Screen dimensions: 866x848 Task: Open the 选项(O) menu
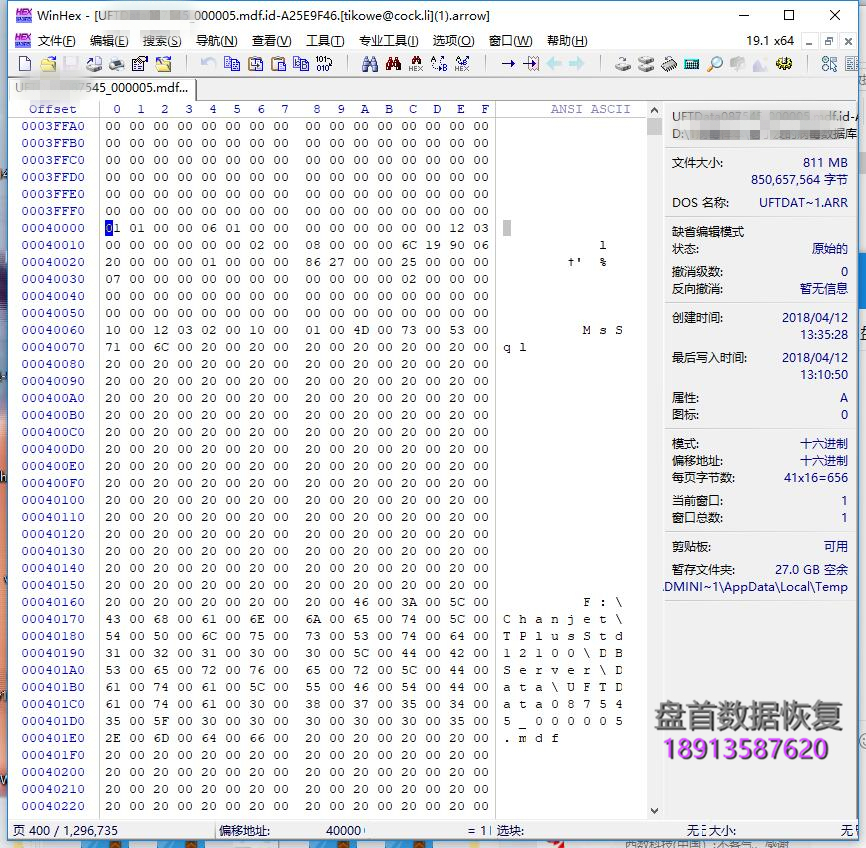pos(453,41)
